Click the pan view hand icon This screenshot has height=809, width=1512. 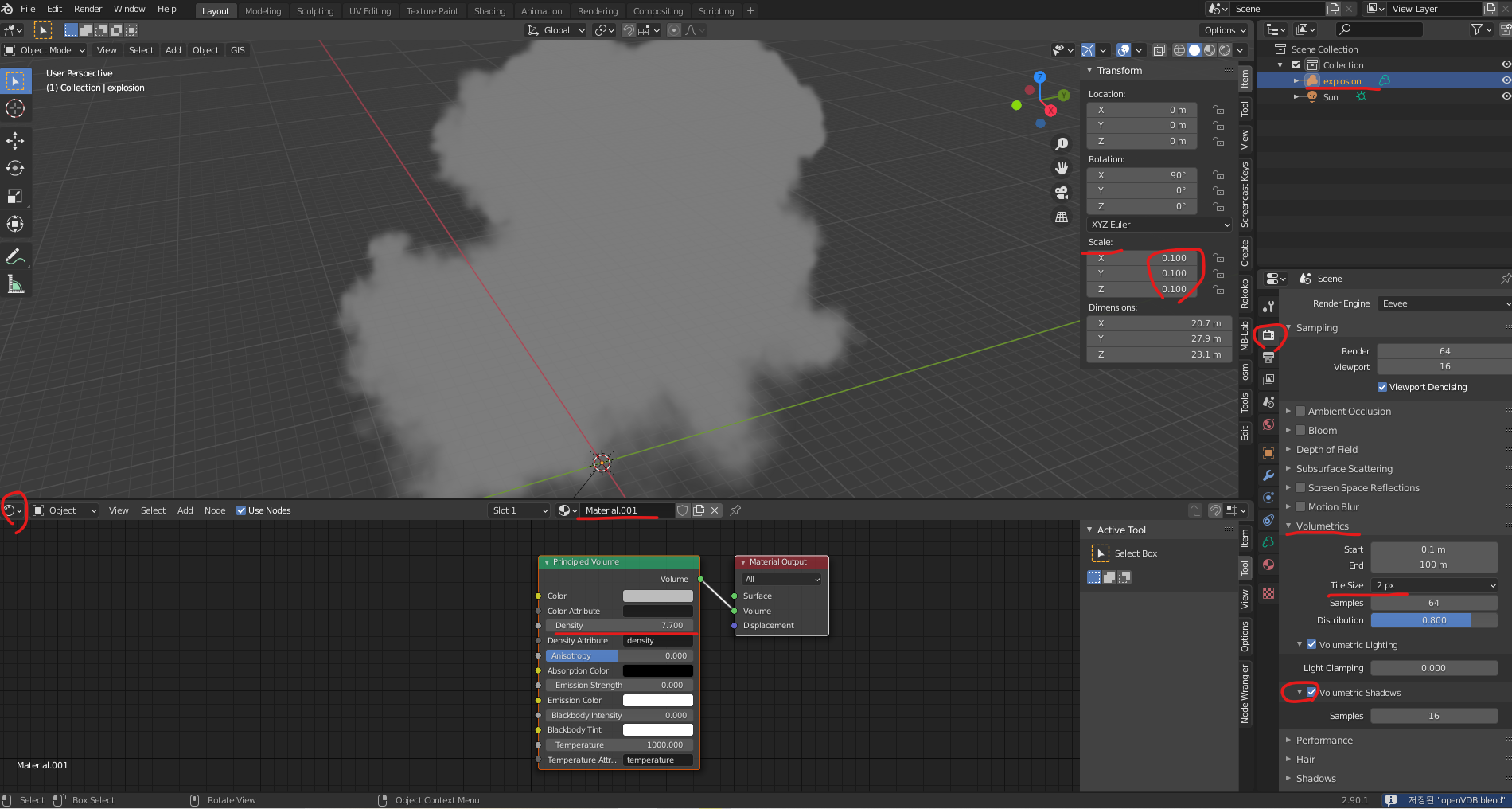1062,168
